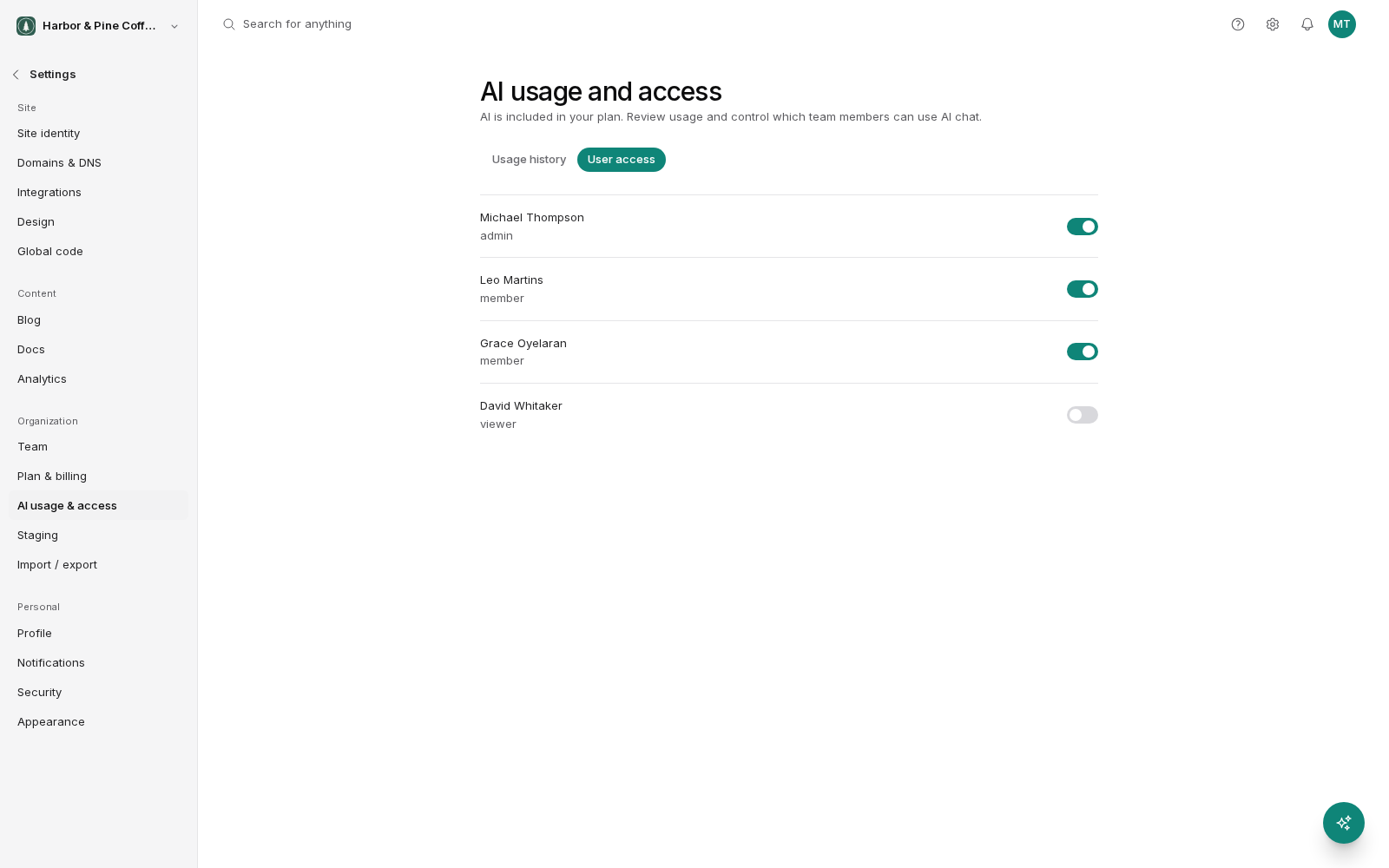Open the Docs content settings
The width and height of the screenshot is (1389, 868).
click(x=98, y=350)
